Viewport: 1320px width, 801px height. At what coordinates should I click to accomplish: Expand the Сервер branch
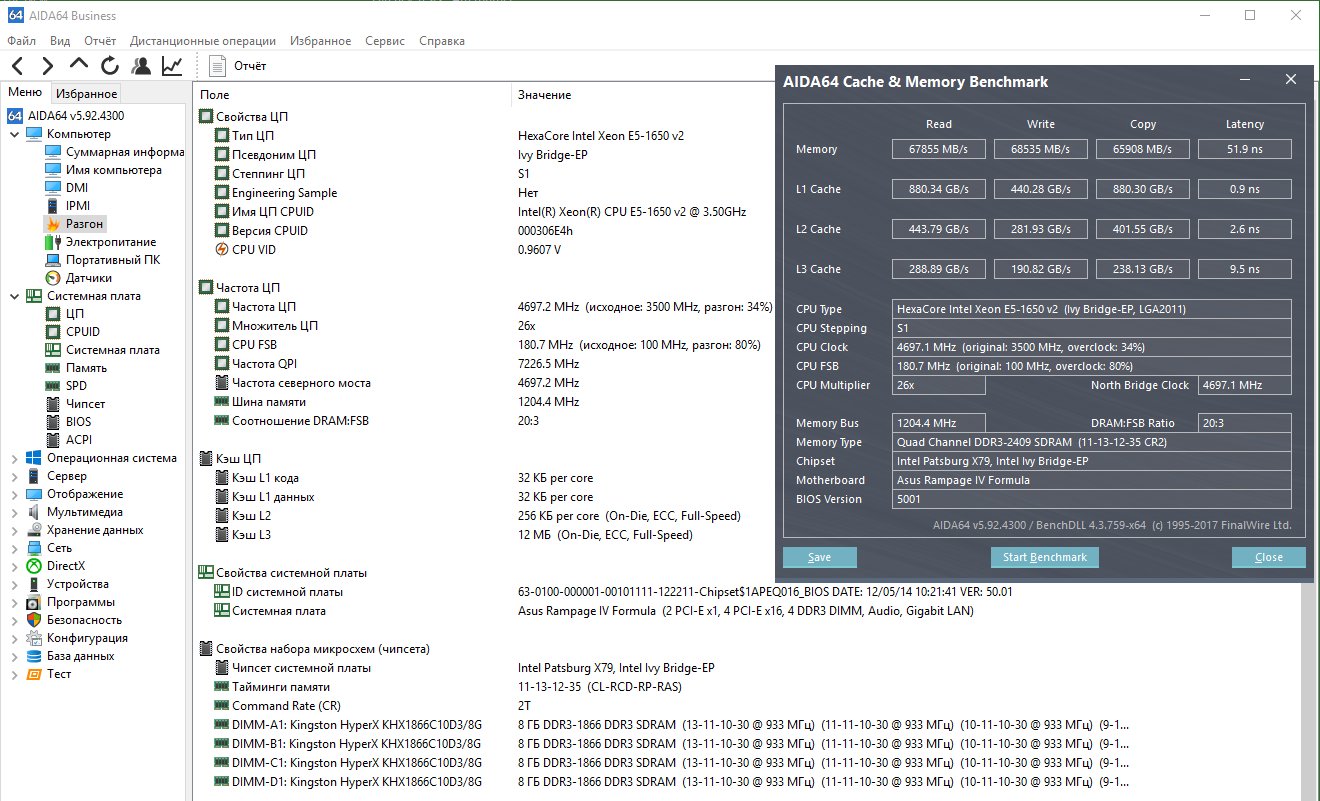point(14,476)
